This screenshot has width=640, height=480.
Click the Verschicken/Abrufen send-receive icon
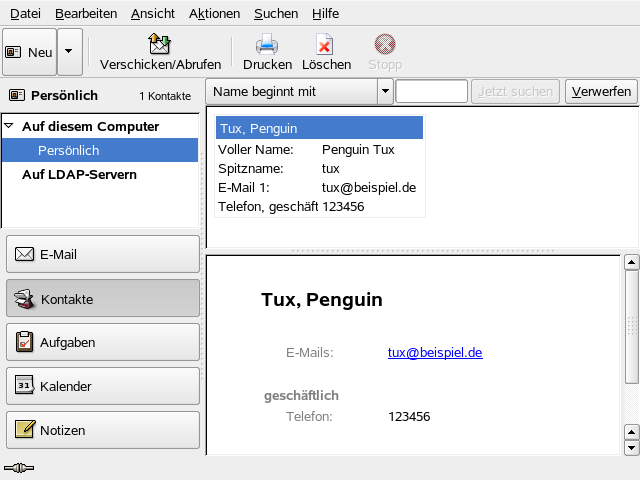(x=160, y=44)
